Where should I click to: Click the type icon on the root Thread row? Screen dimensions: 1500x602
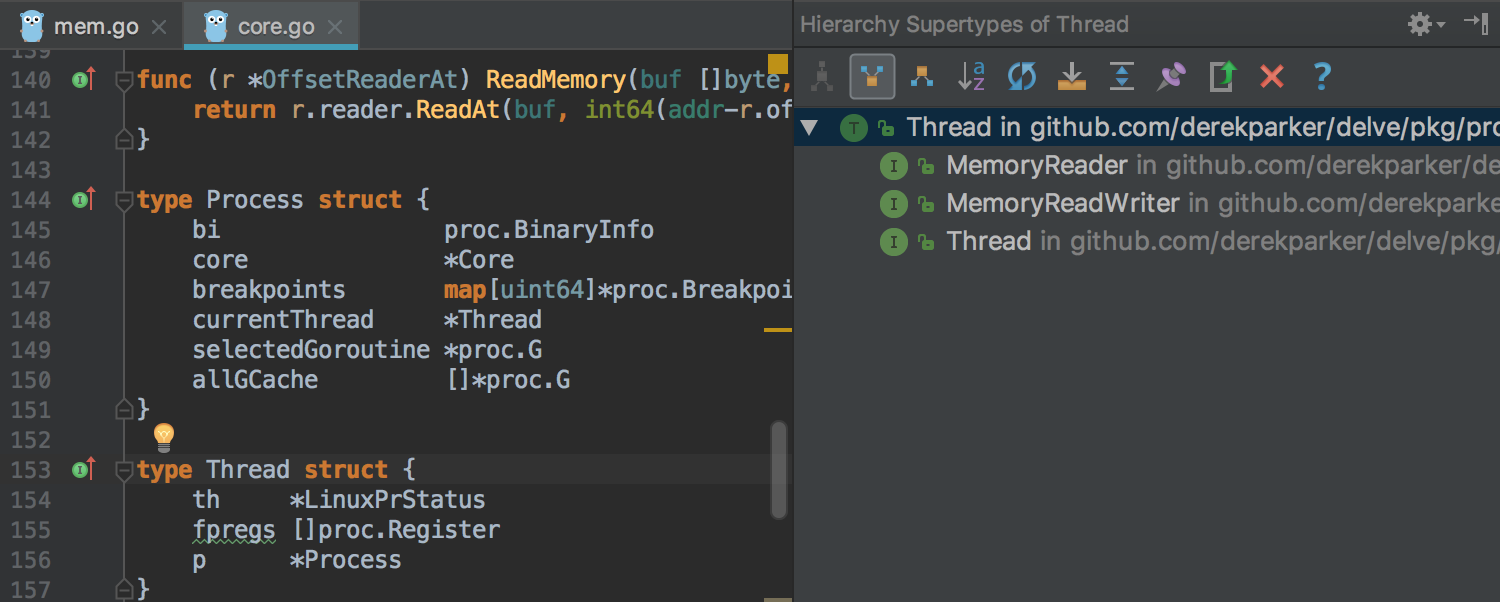[x=854, y=128]
